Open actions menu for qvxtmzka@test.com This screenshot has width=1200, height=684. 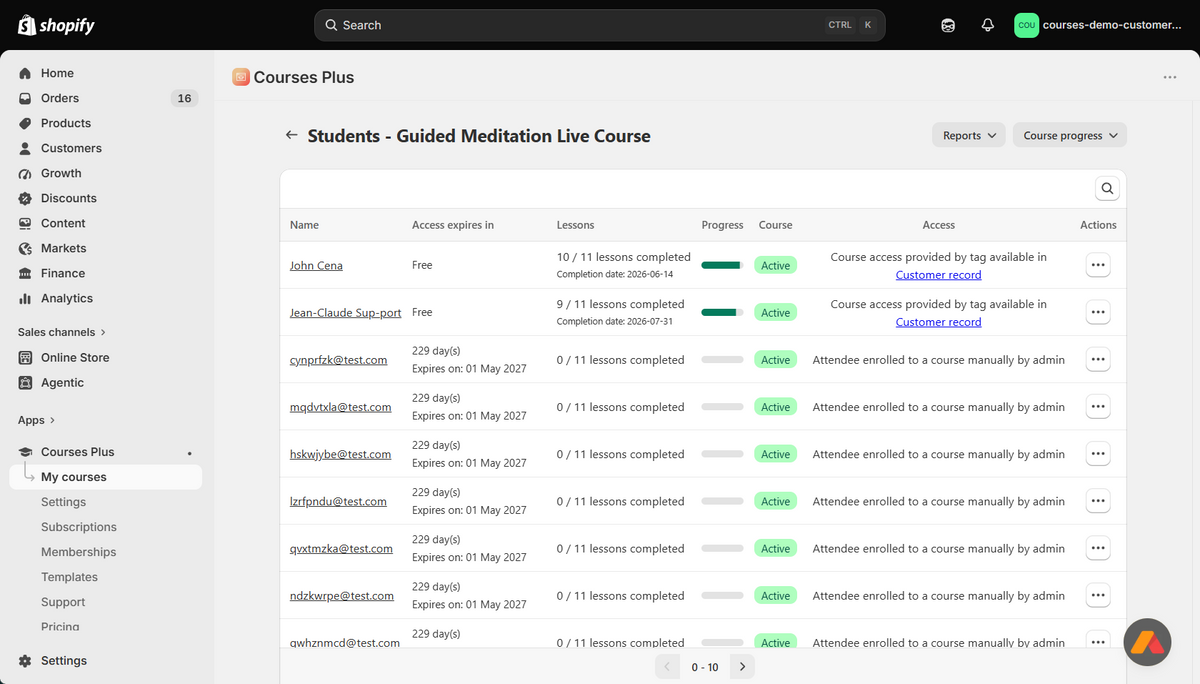coord(1098,548)
